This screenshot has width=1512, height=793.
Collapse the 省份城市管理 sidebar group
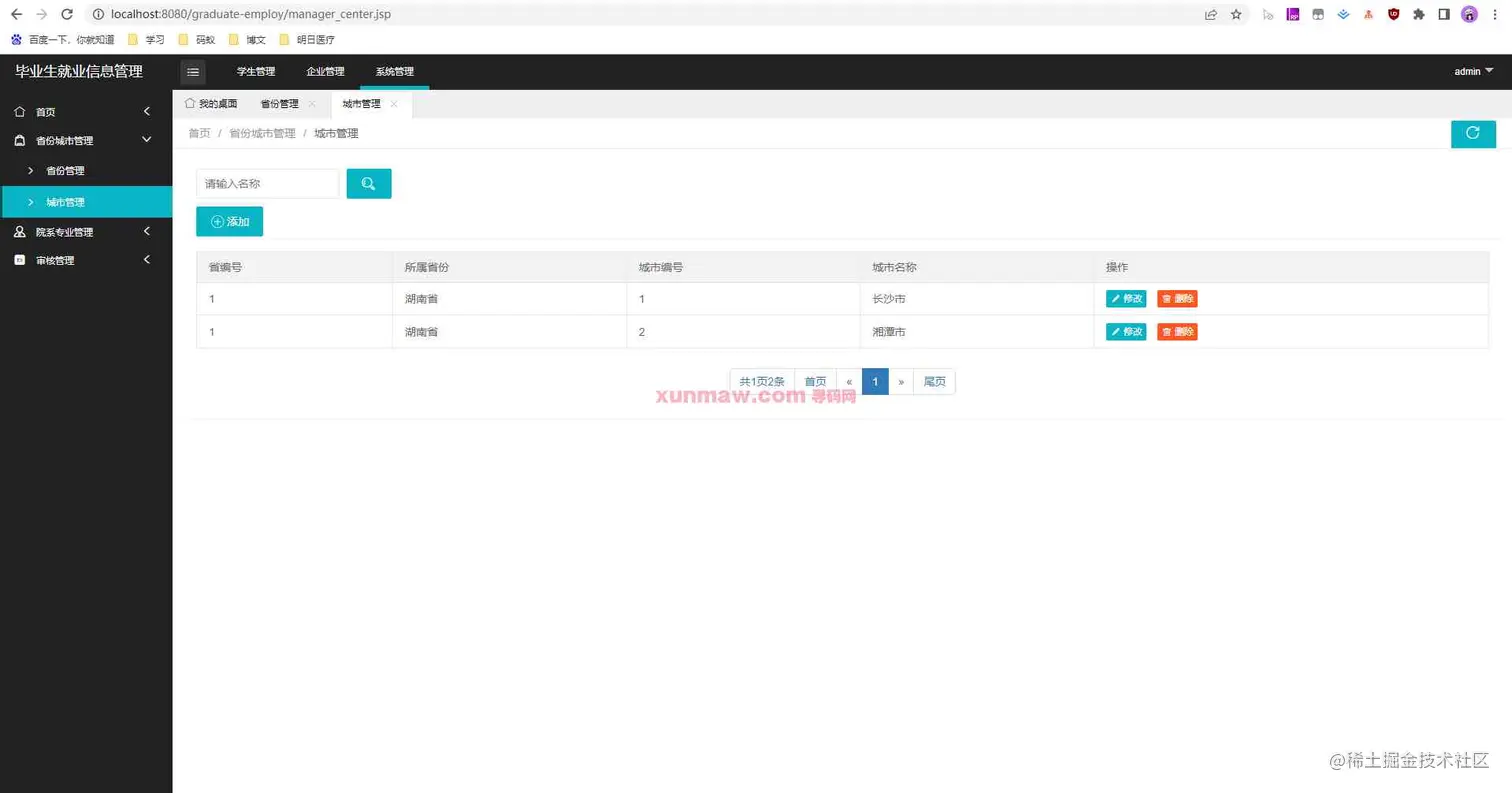click(147, 140)
